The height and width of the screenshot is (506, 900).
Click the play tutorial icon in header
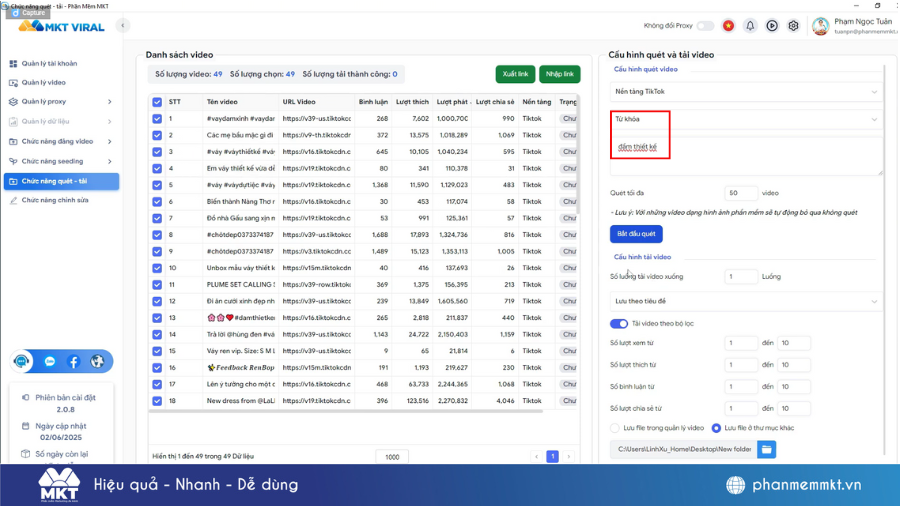[772, 26]
